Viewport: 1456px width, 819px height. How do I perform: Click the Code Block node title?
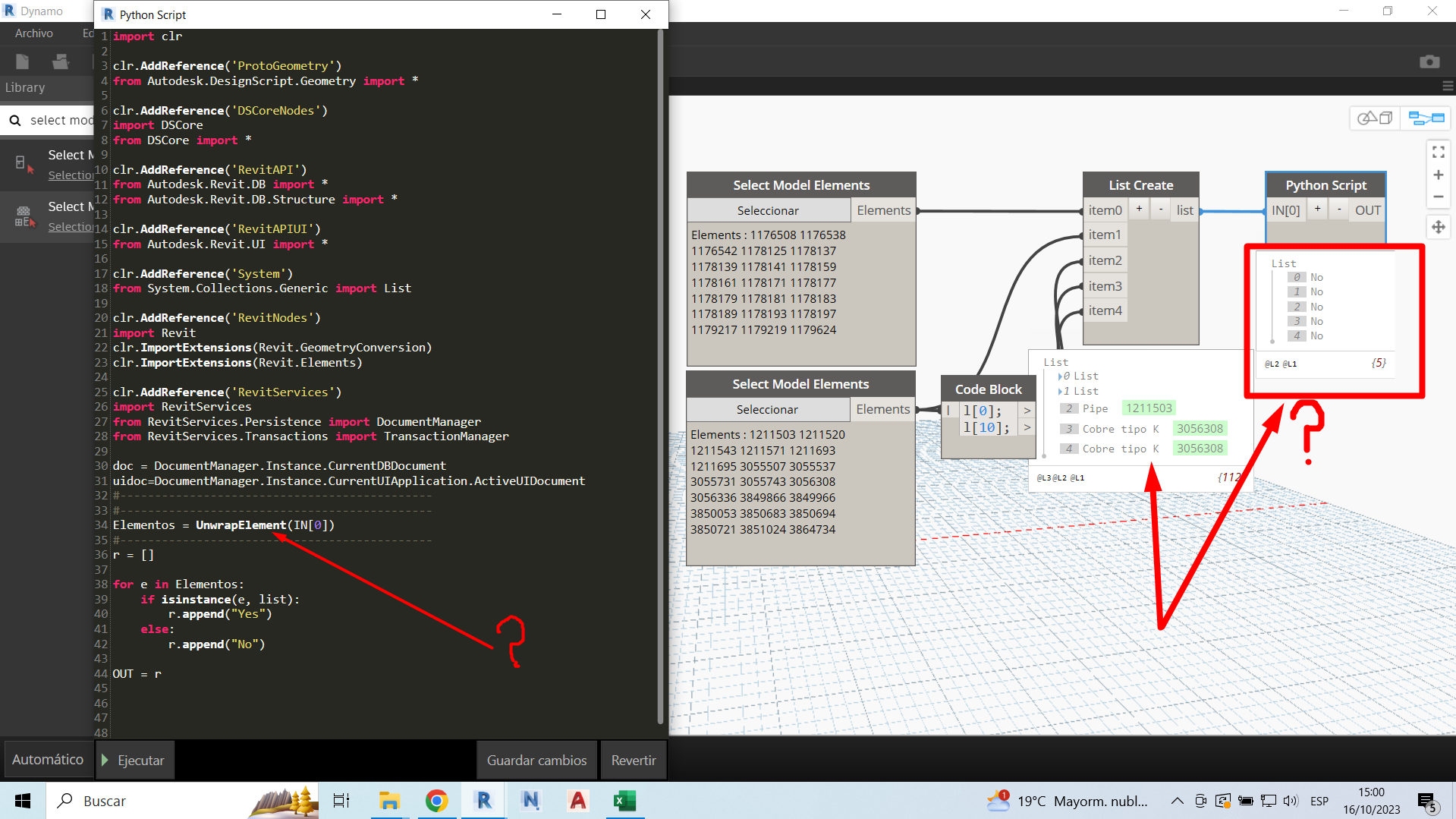coord(988,389)
